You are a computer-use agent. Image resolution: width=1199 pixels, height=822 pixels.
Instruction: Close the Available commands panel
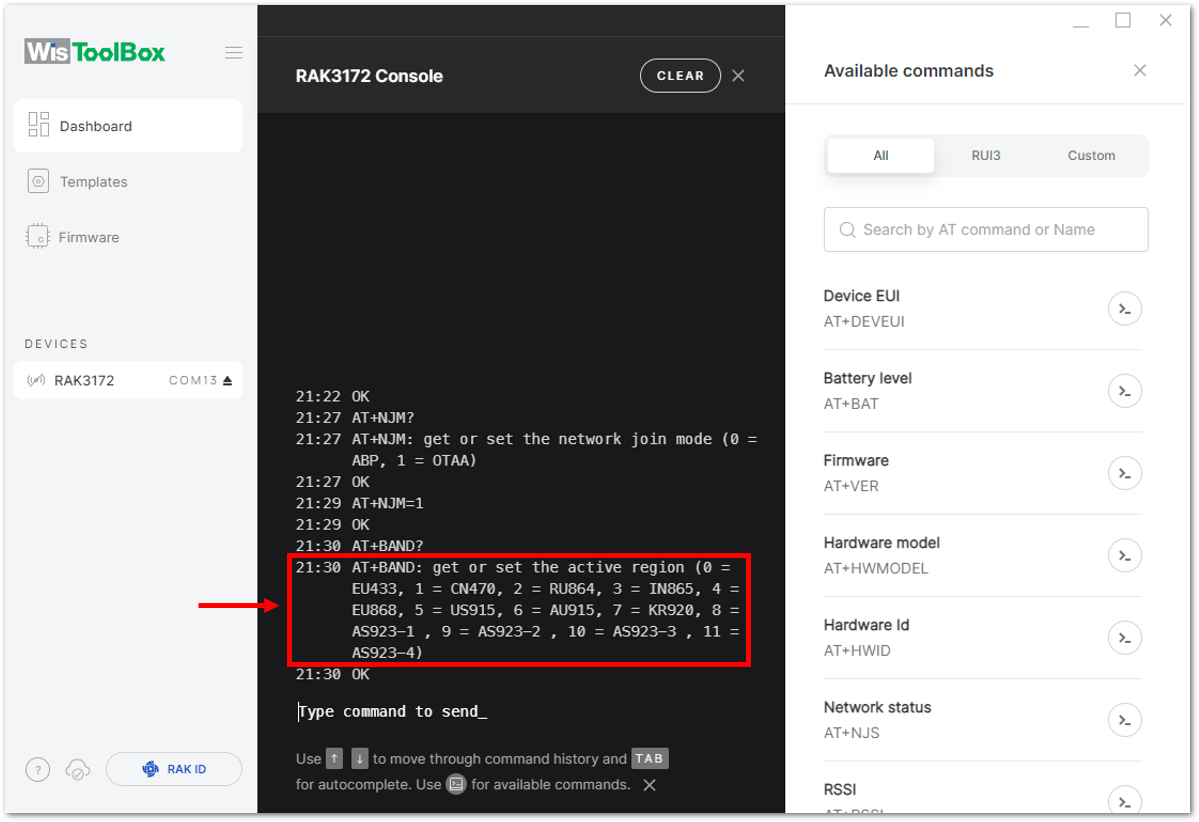click(x=1139, y=70)
